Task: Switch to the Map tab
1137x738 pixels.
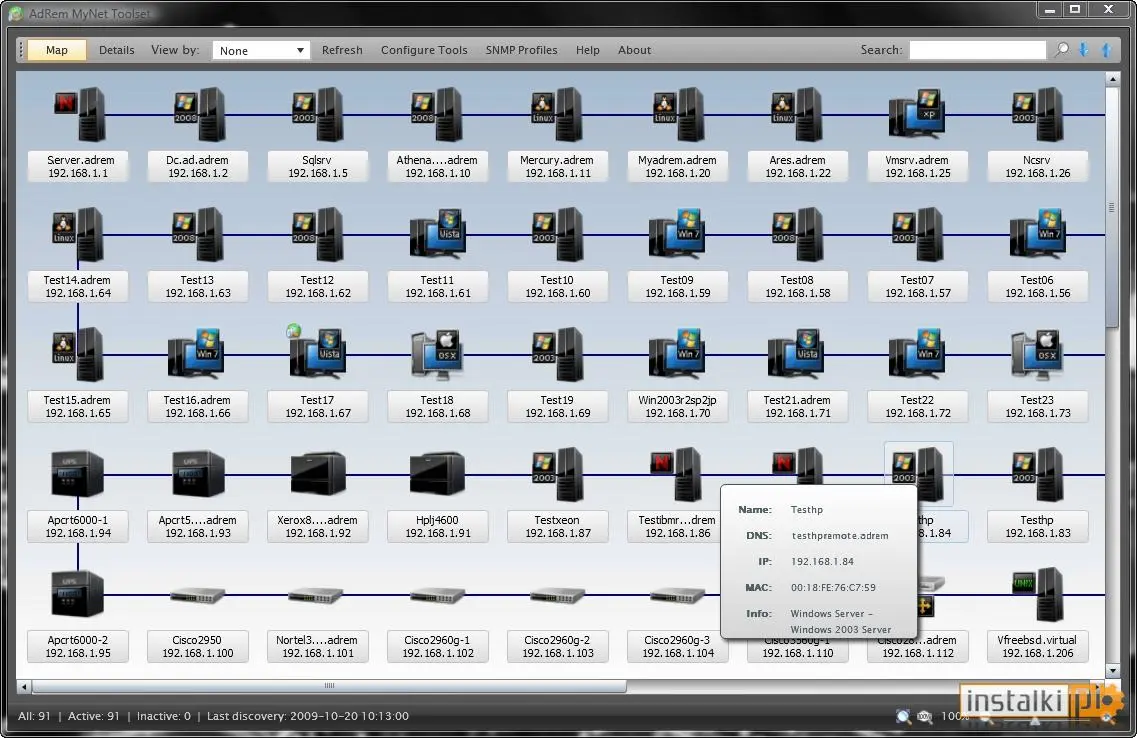Action: (x=57, y=50)
